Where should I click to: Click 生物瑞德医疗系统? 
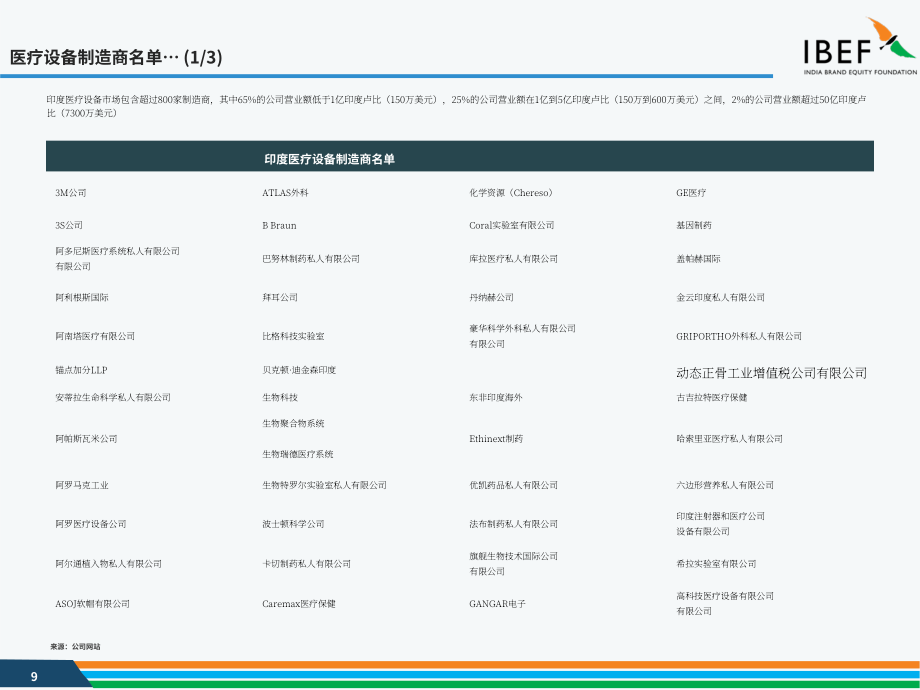[x=297, y=454]
